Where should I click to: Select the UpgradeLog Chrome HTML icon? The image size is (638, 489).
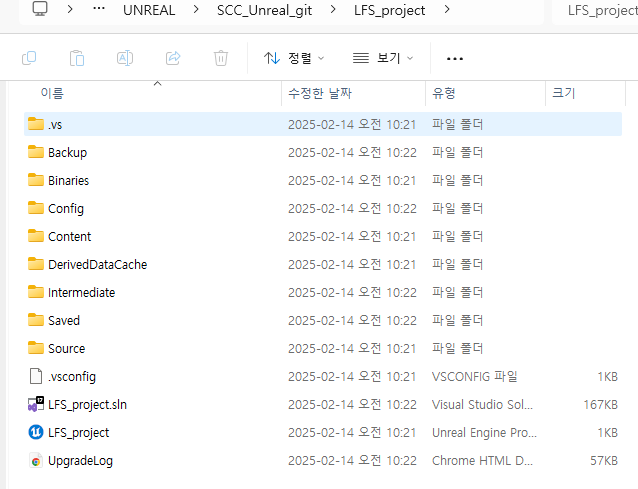point(36,461)
